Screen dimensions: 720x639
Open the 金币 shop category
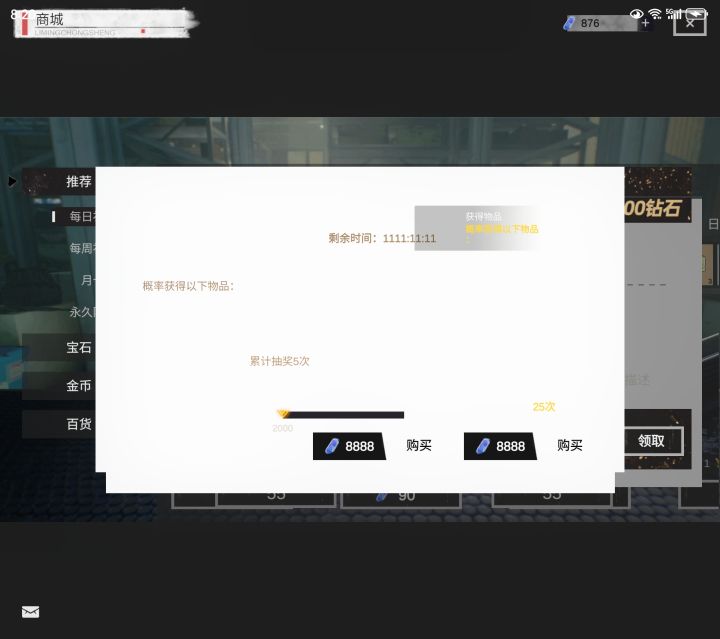[x=59, y=386]
